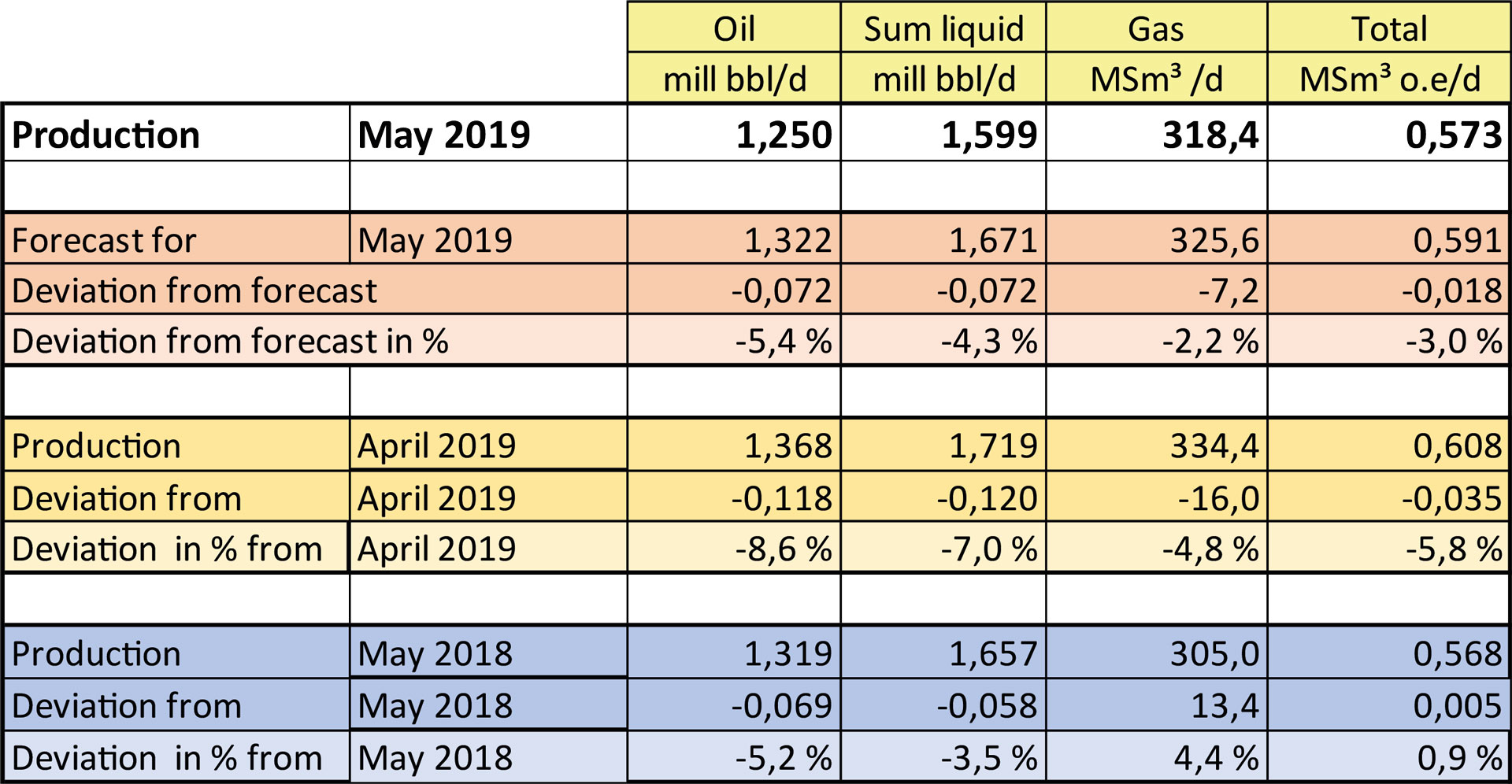Select April total deviation -0,035
The width and height of the screenshot is (1512, 784).
click(x=1451, y=498)
